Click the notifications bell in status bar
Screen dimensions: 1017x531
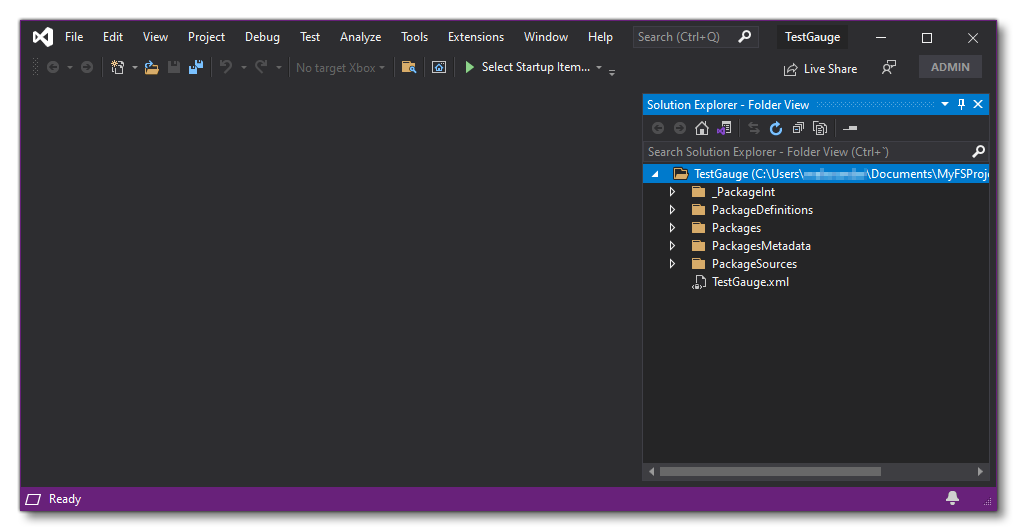(x=952, y=498)
